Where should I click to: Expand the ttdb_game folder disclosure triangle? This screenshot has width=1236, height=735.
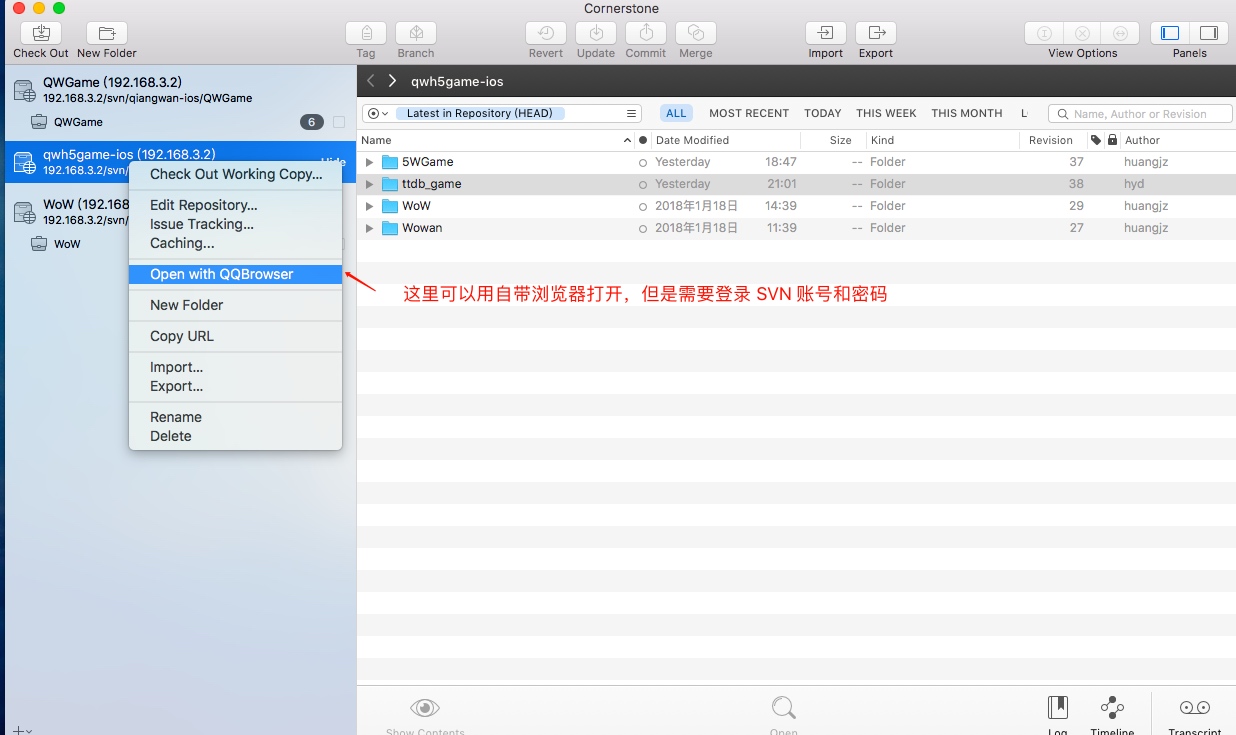pos(369,184)
